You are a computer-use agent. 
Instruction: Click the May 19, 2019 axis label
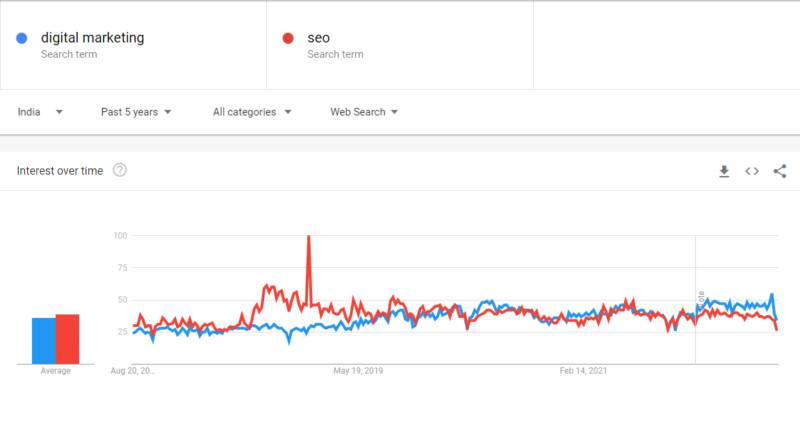tap(358, 371)
